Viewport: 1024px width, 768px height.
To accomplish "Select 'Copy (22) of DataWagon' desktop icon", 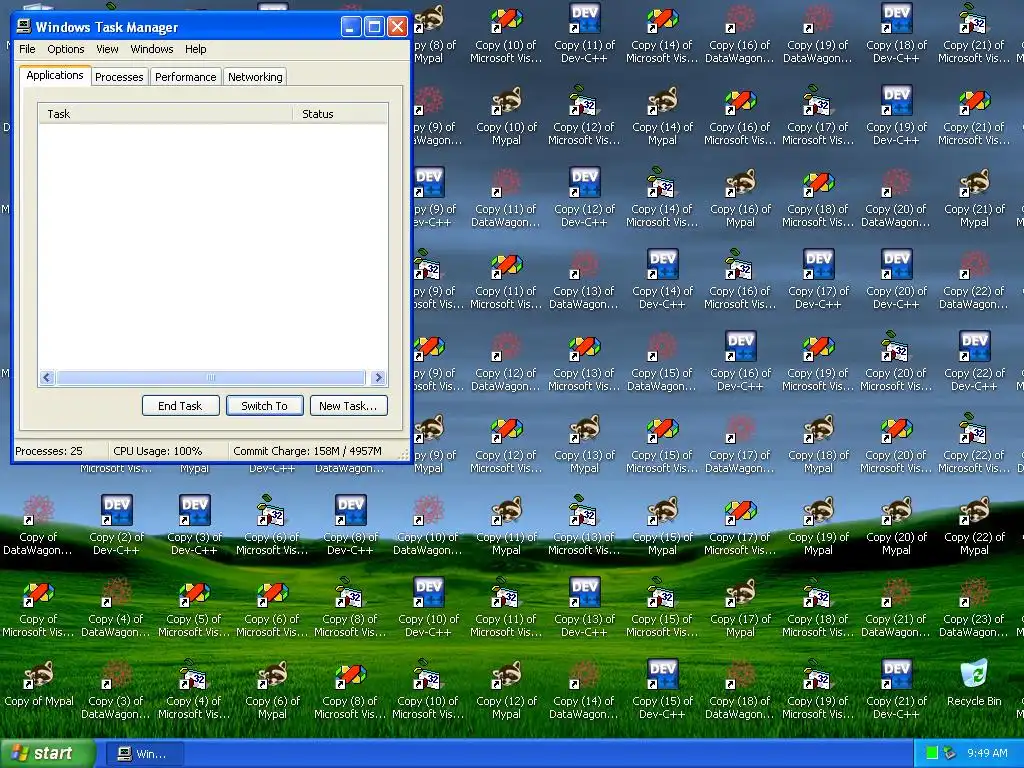I will (x=973, y=280).
